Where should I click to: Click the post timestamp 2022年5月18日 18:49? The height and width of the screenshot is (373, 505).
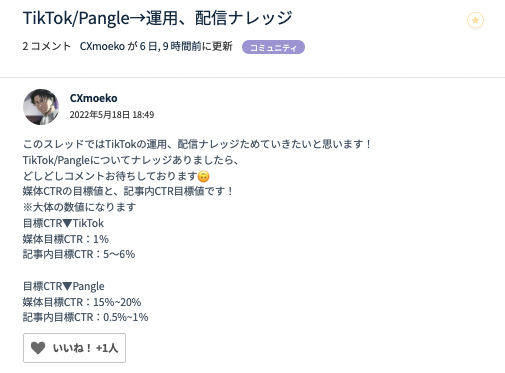pyautogui.click(x=112, y=115)
